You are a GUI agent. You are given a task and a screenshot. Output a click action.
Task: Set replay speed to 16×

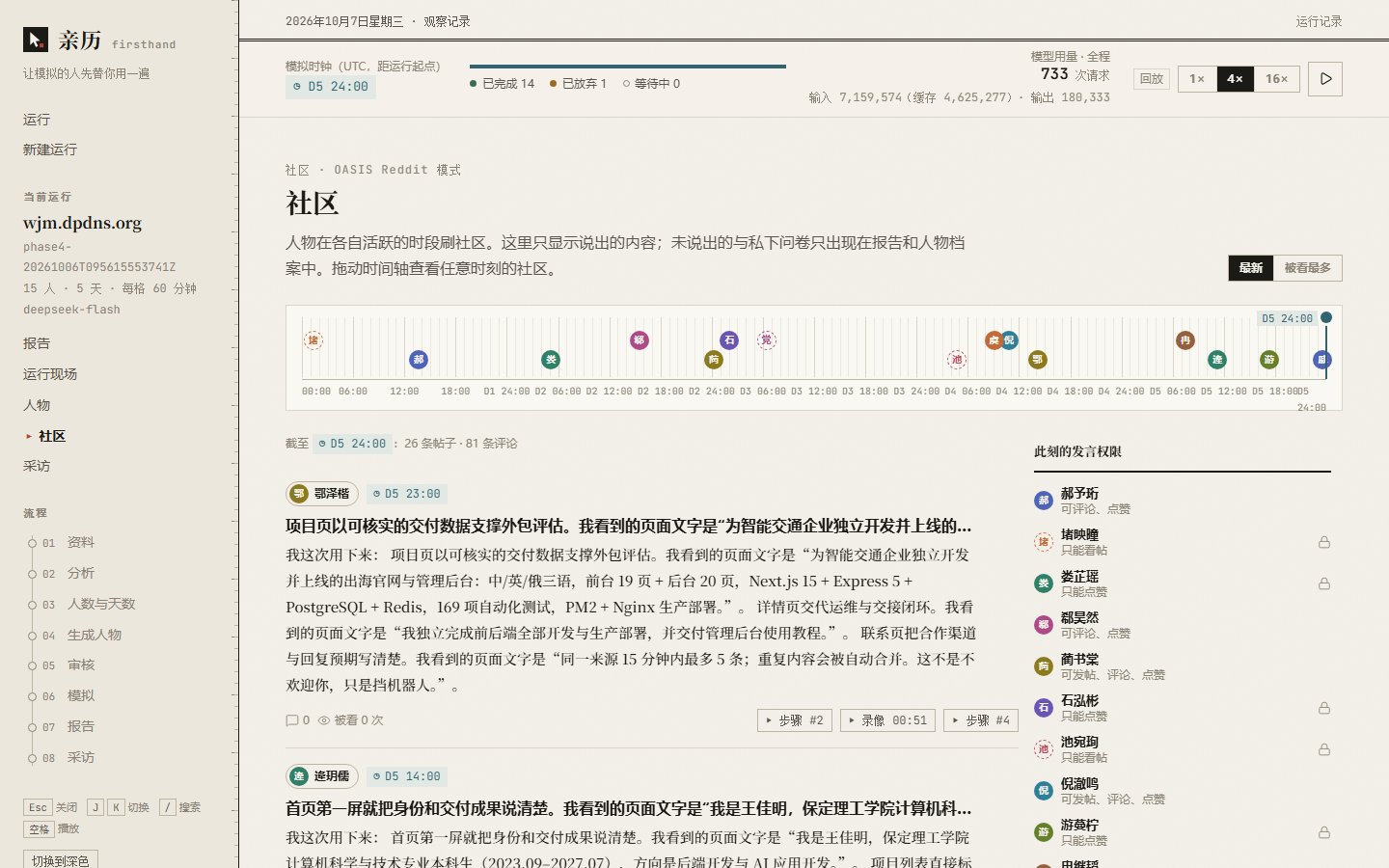[1277, 79]
